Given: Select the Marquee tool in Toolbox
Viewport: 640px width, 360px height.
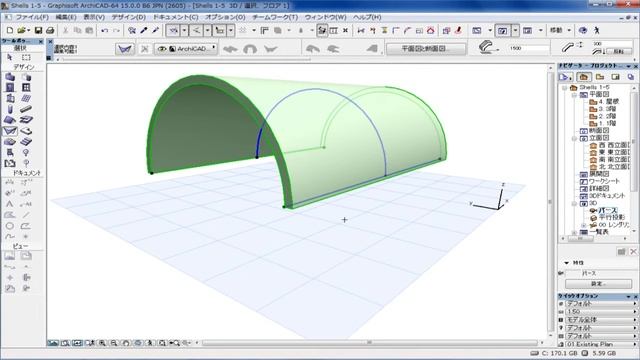Looking at the screenshot, I should point(26,58).
